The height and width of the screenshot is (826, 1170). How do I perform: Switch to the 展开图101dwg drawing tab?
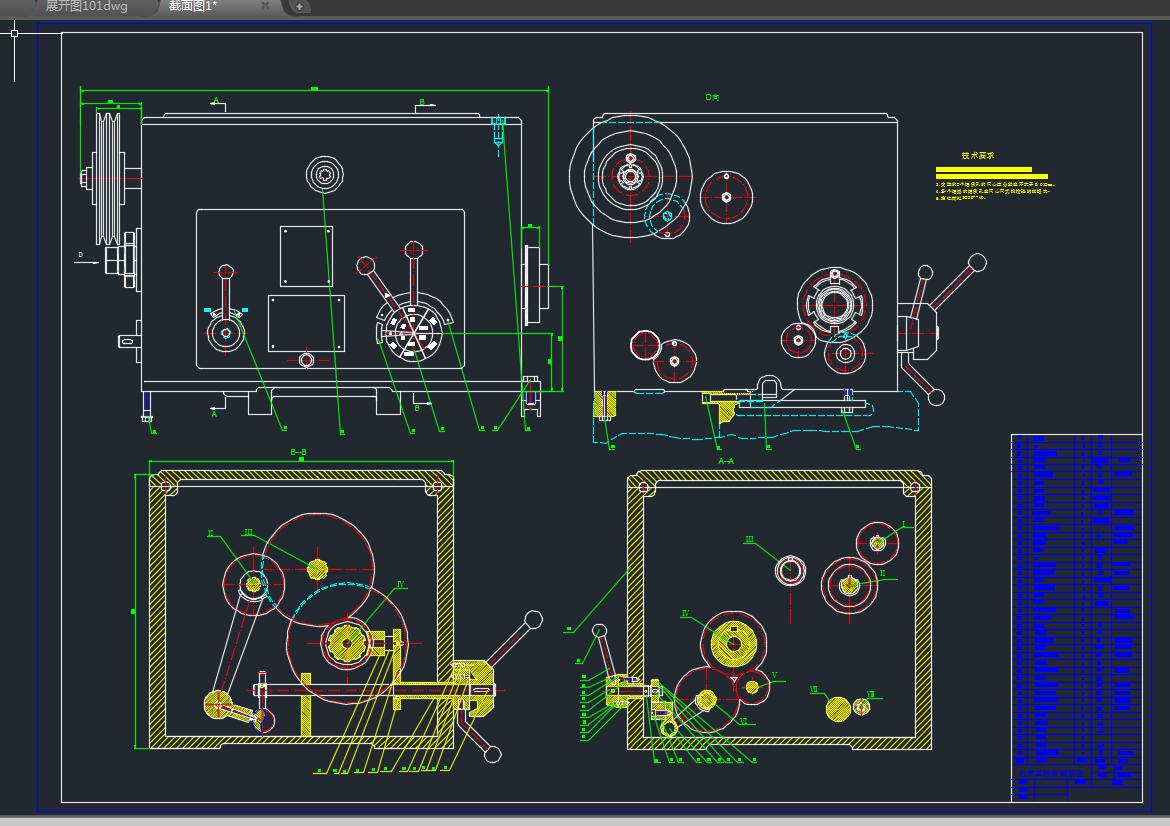(87, 6)
